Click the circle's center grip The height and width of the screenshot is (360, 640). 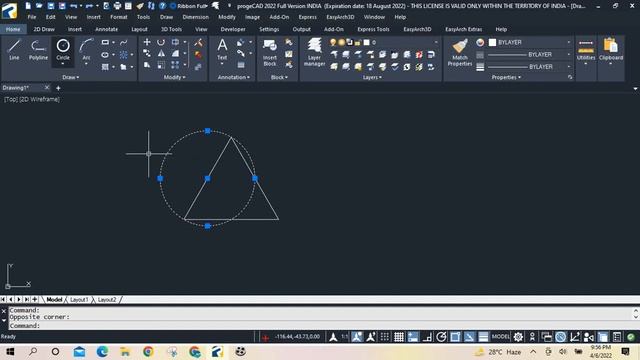(208, 178)
